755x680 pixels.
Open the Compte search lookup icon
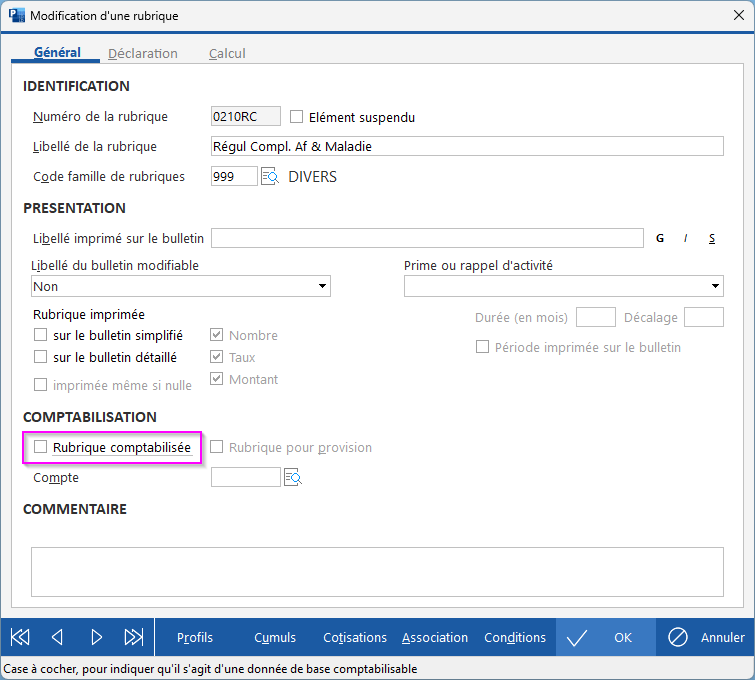point(292,478)
